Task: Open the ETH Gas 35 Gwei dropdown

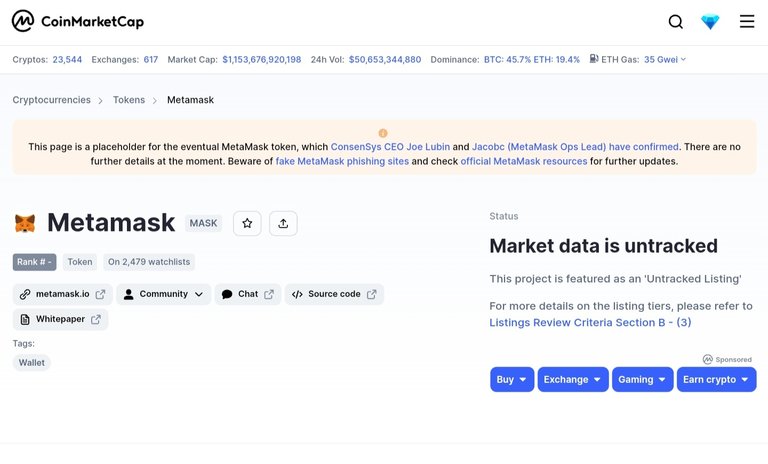Action: pos(665,60)
